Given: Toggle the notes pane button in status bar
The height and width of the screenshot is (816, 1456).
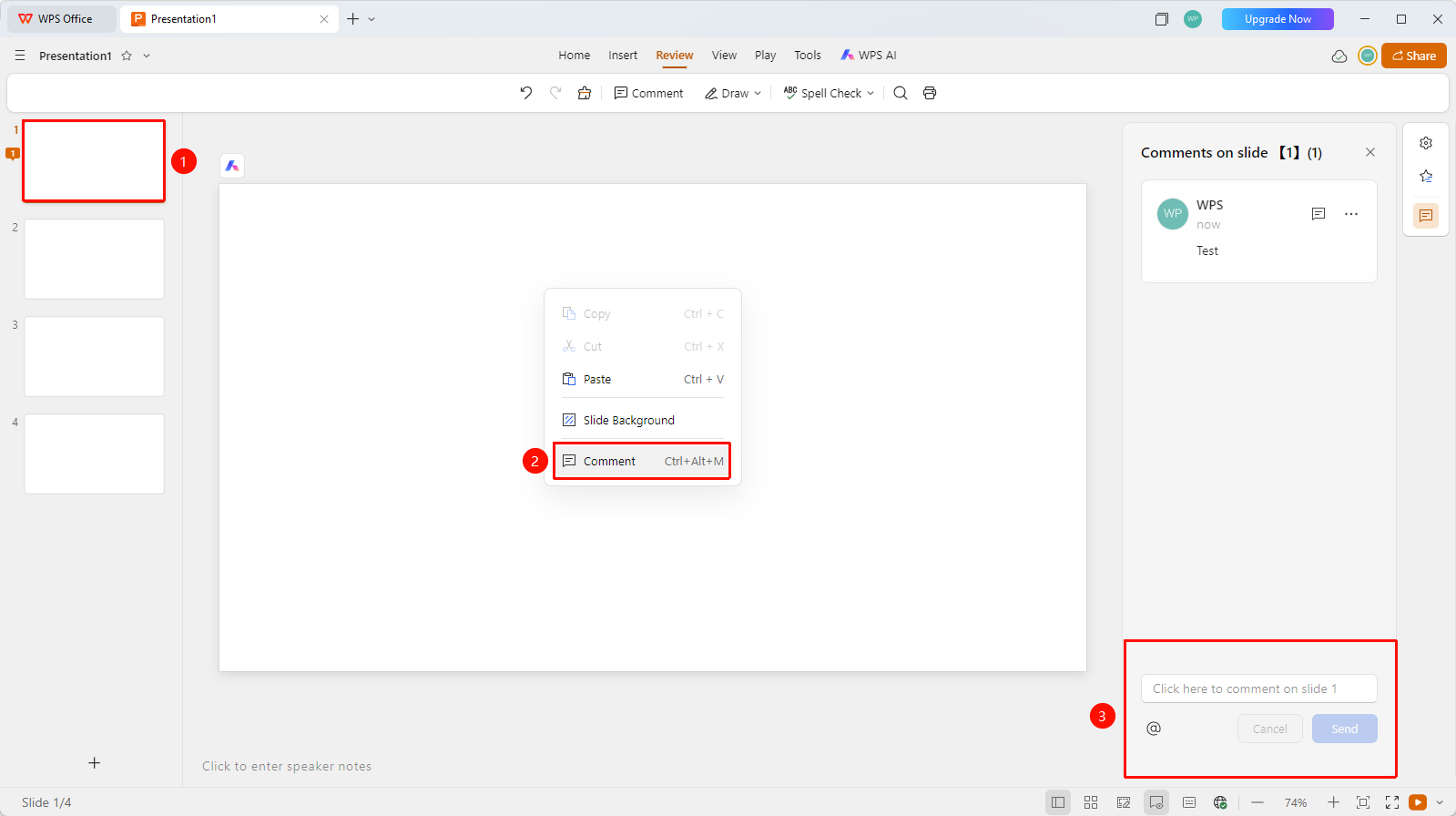Looking at the screenshot, I should 1189,802.
